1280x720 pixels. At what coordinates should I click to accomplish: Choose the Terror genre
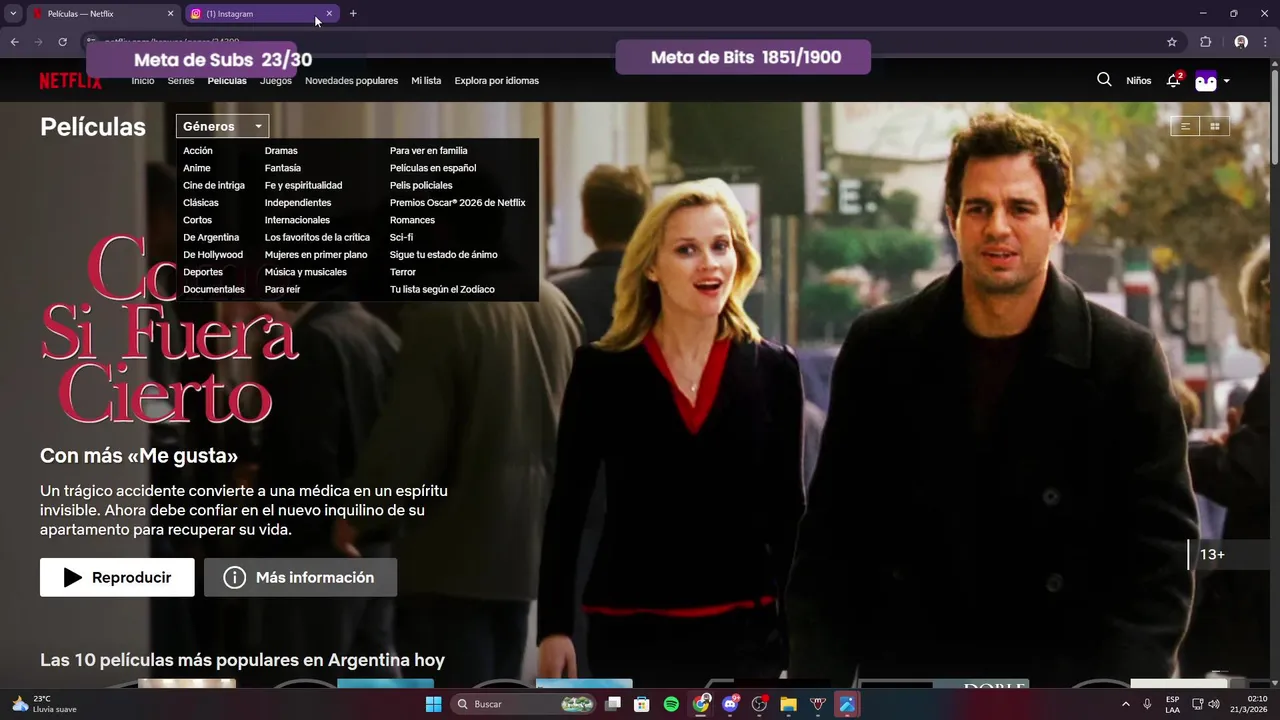pyautogui.click(x=403, y=272)
